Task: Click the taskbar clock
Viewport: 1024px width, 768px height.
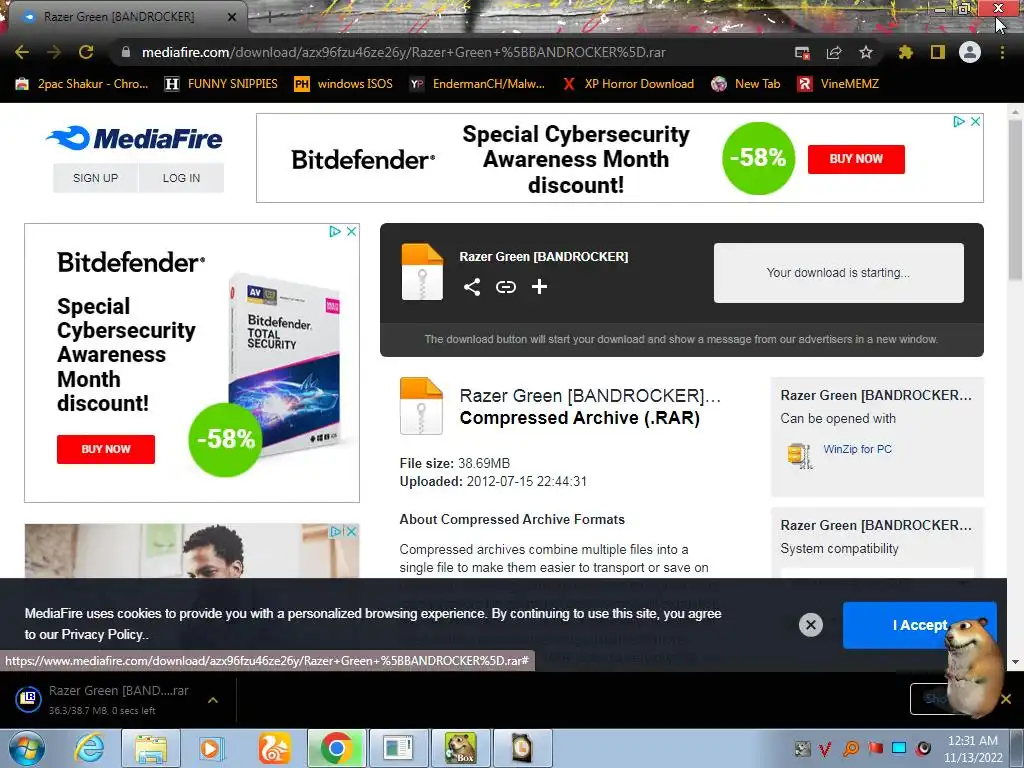Action: [x=973, y=749]
